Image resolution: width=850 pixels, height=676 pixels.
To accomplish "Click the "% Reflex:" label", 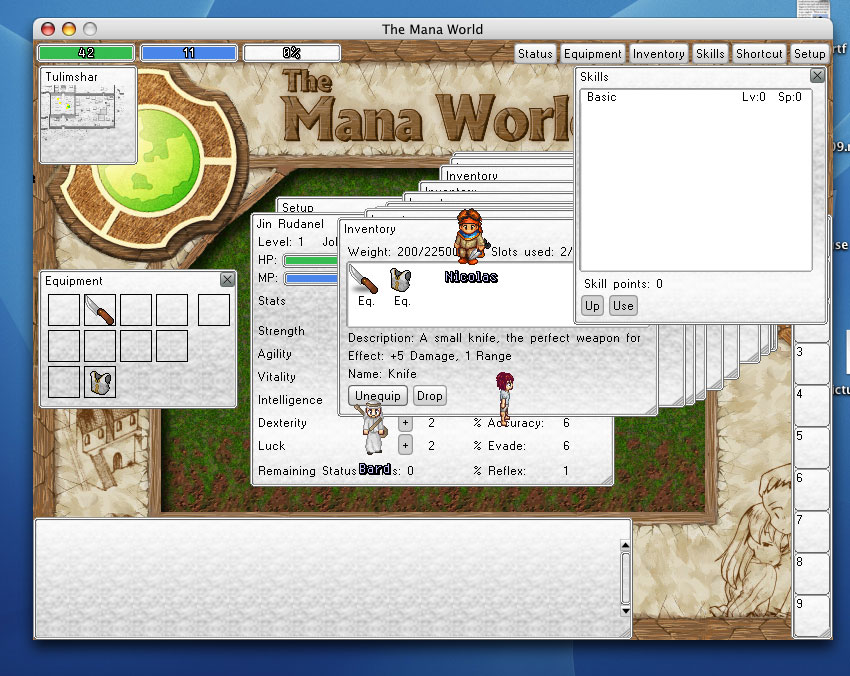I will tap(499, 471).
